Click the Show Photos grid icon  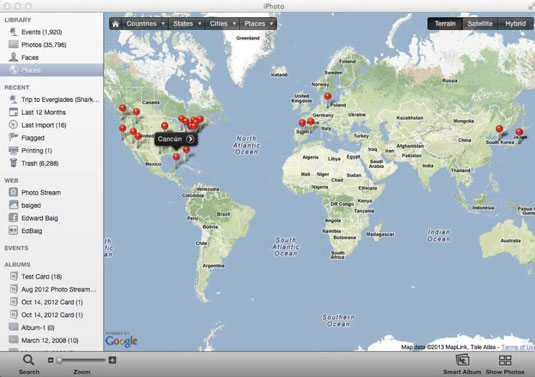tap(505, 360)
